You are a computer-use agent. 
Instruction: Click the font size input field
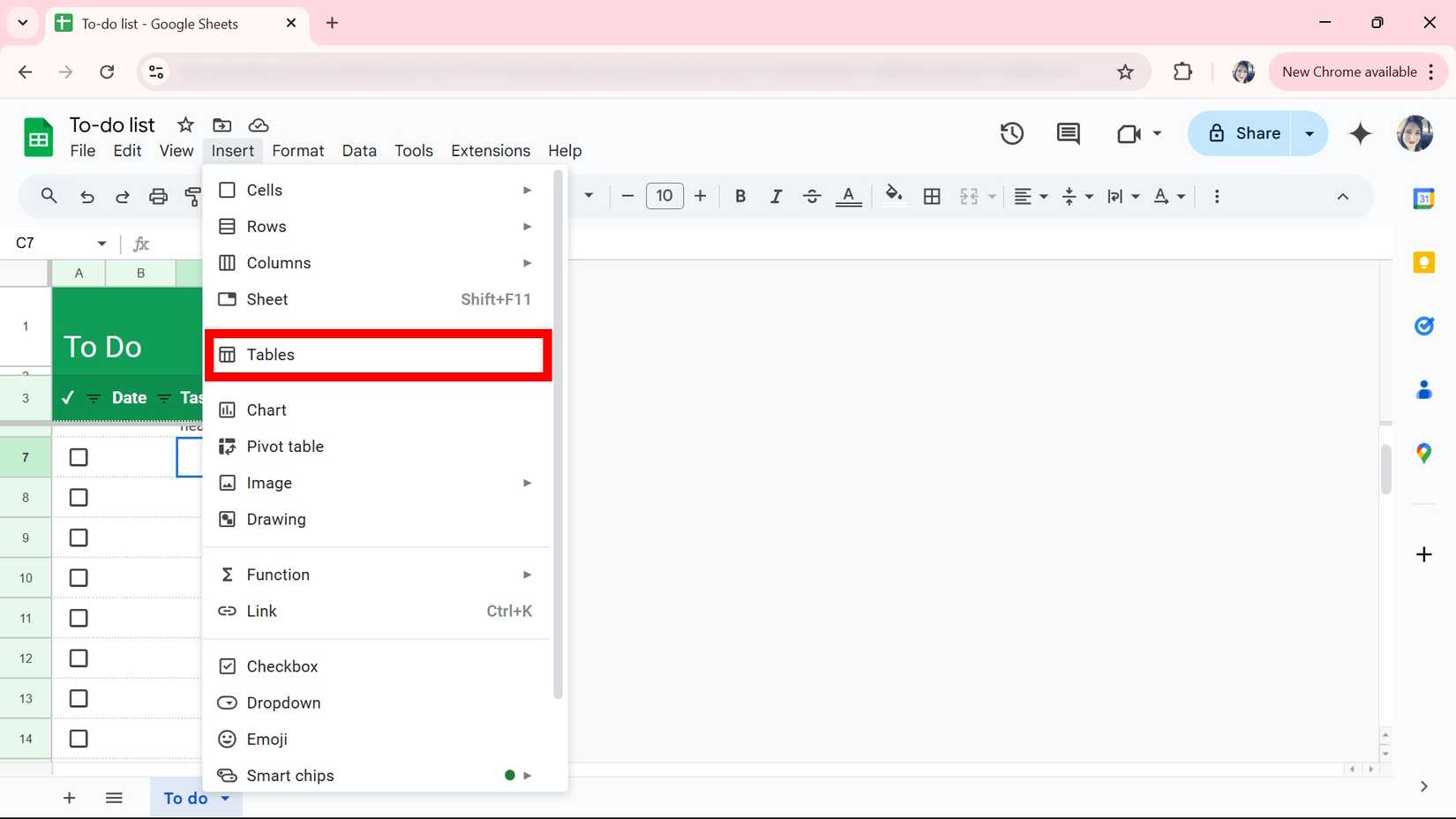click(664, 196)
